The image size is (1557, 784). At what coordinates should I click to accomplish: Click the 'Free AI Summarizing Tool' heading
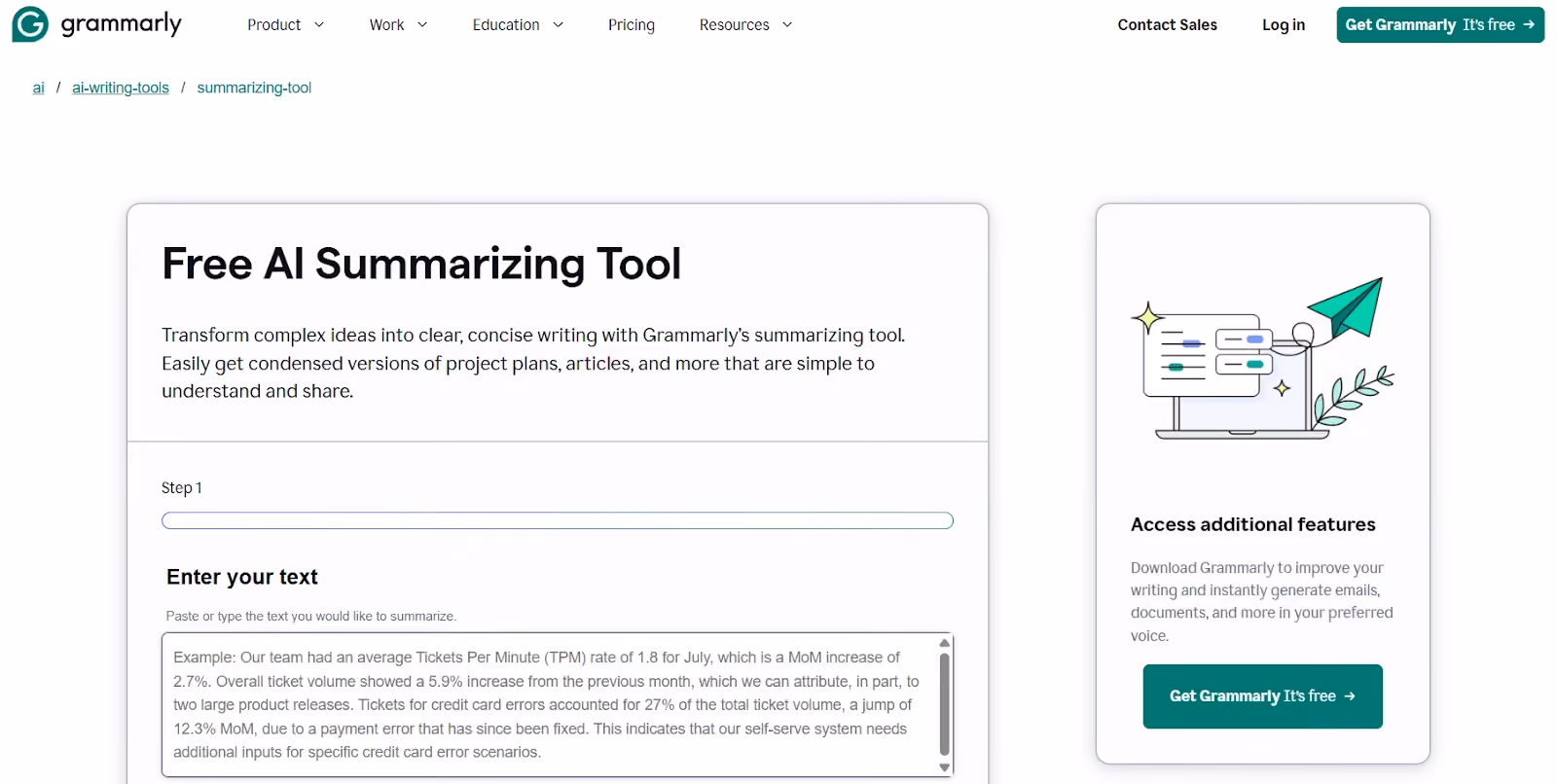pos(421,264)
